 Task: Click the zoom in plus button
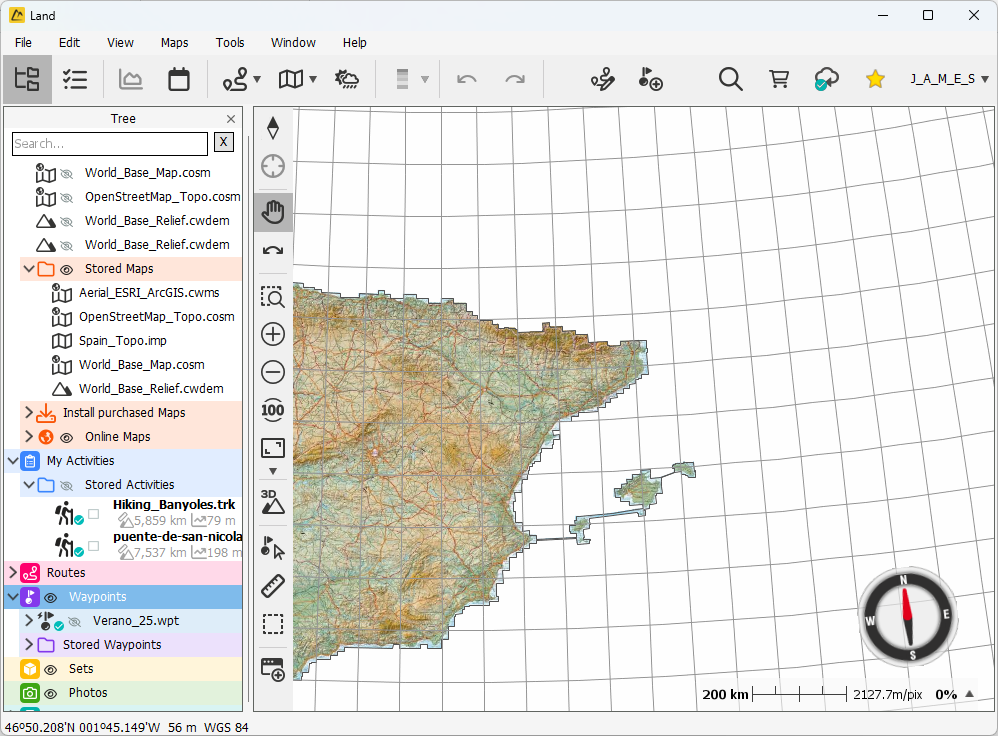pos(273,334)
